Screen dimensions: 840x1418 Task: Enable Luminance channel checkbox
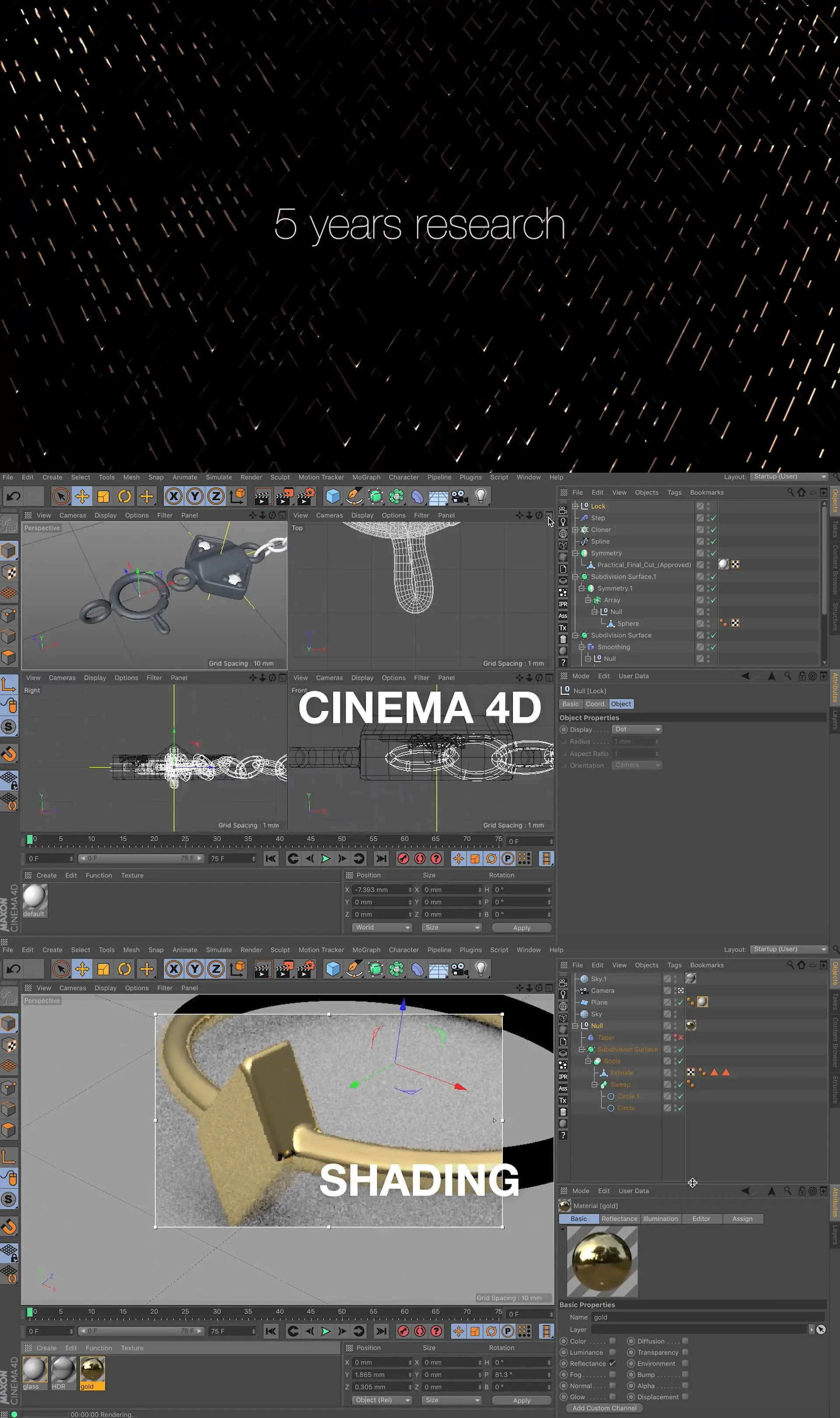coord(612,1352)
